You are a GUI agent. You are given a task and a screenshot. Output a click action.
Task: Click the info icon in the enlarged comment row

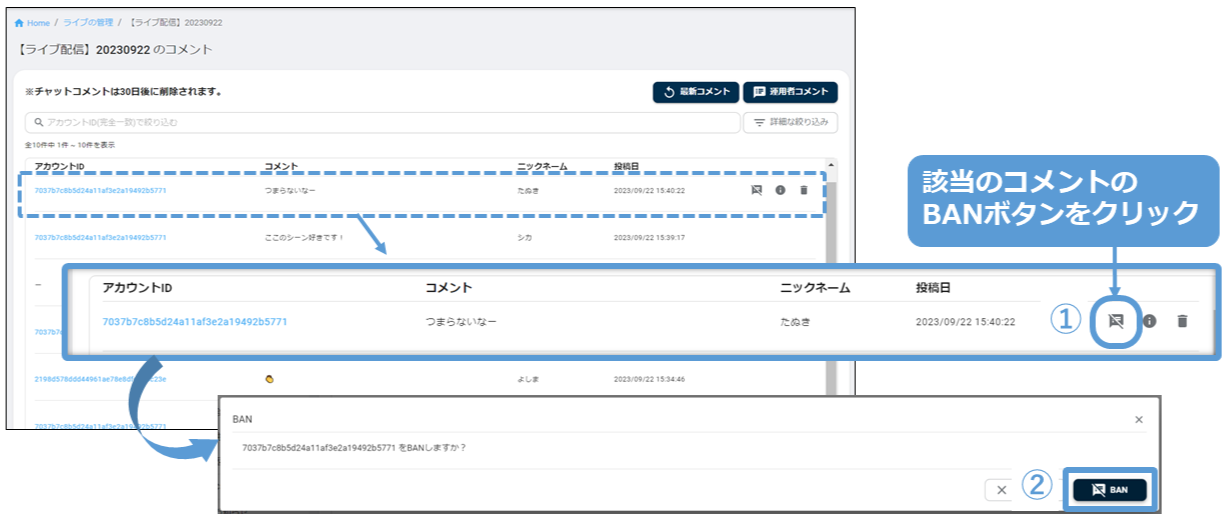(x=1149, y=321)
